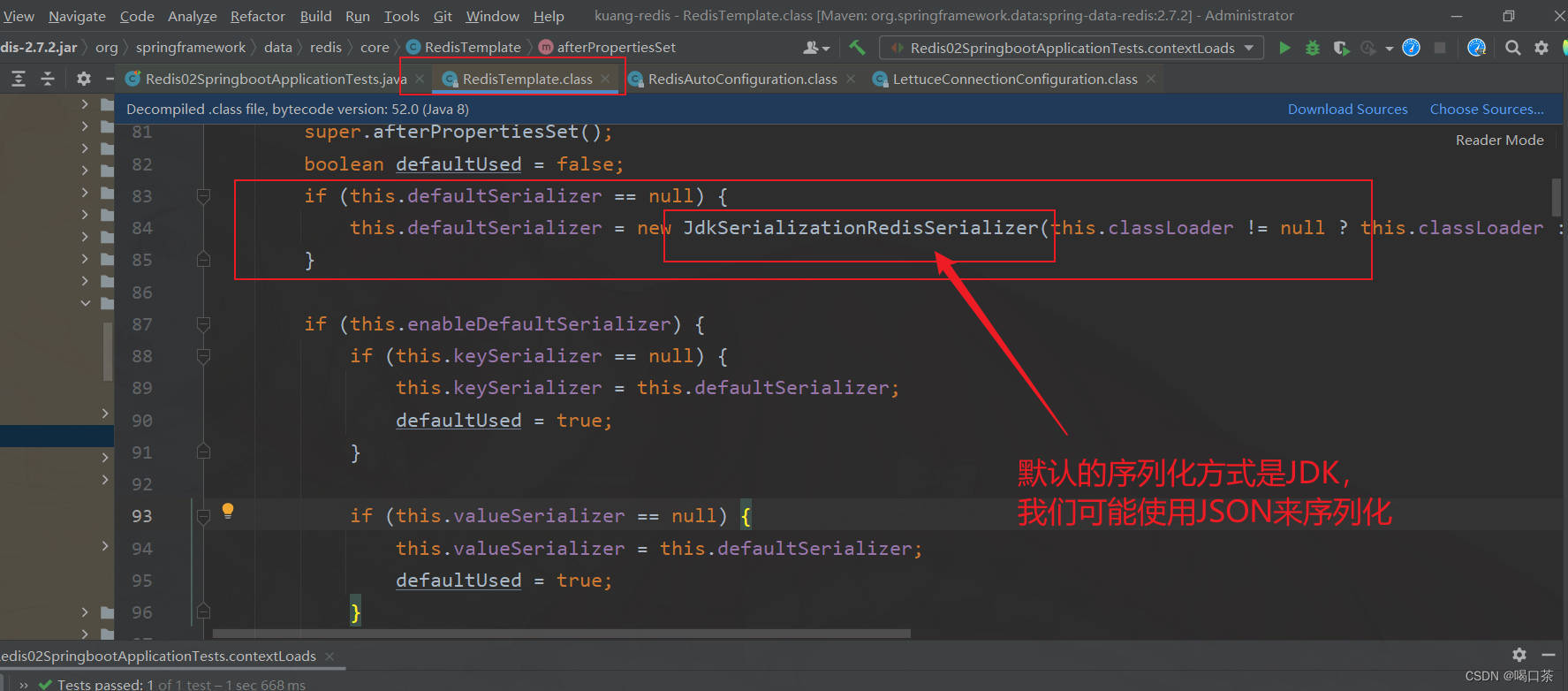This screenshot has width=1568, height=691.
Task: Open Search Everywhere magnifier
Action: coord(1513,48)
